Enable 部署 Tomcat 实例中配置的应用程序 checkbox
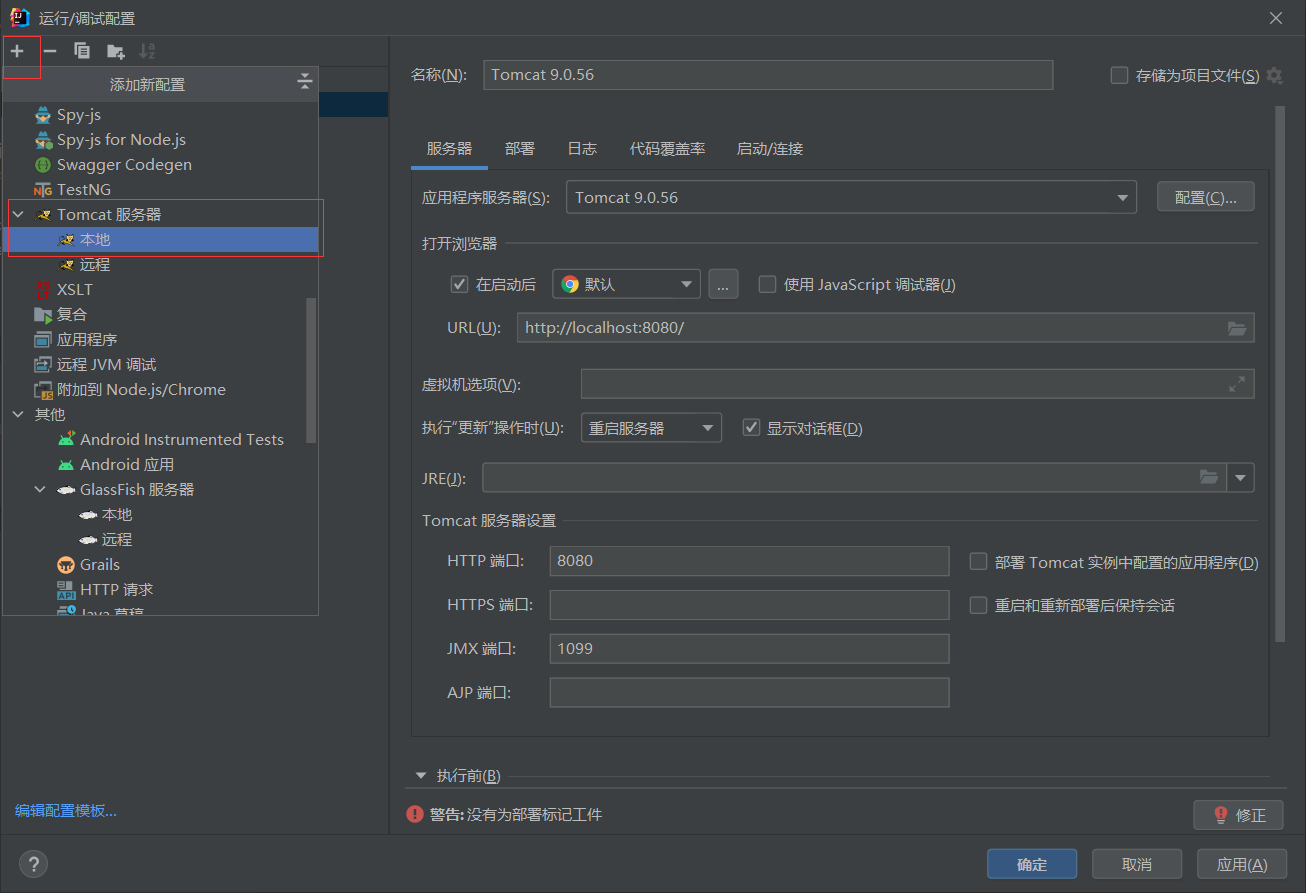Screen dimensions: 1306x893 coord(978,562)
